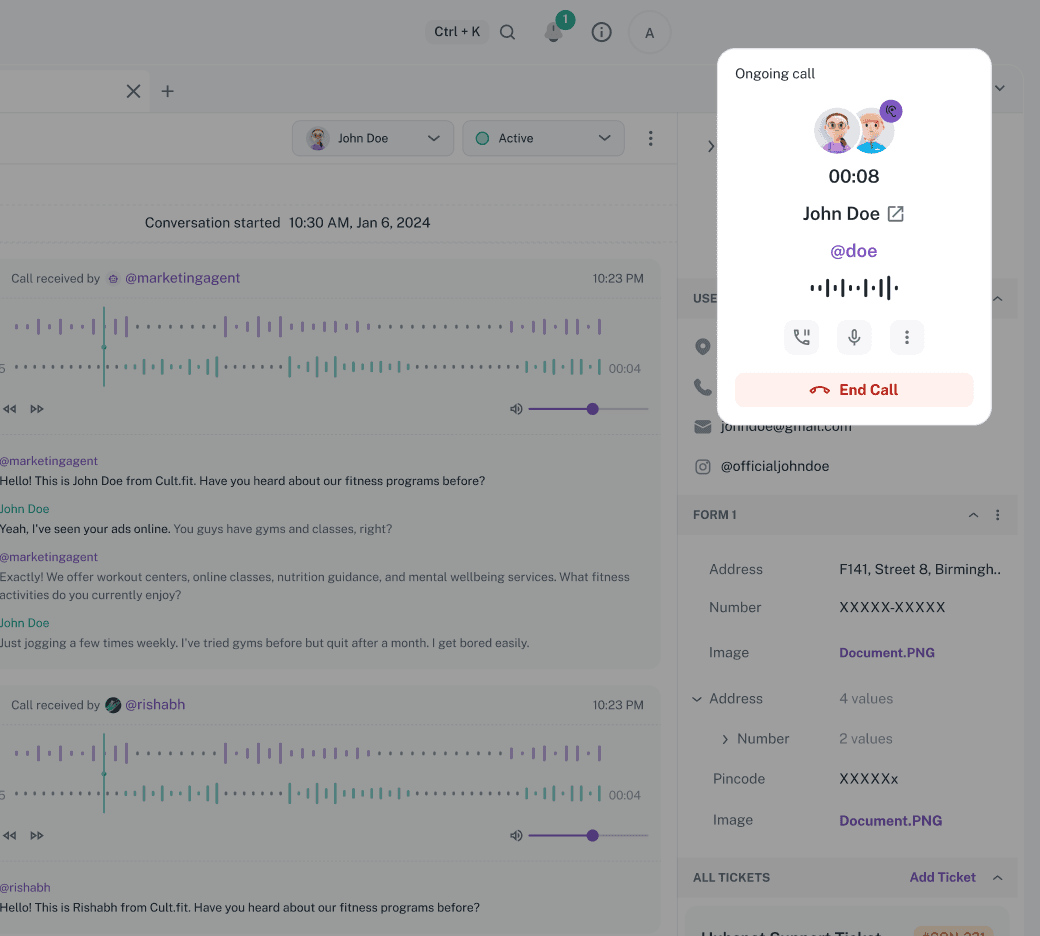Rewind the marketingagent call recording
The image size is (1040, 936).
9,409
